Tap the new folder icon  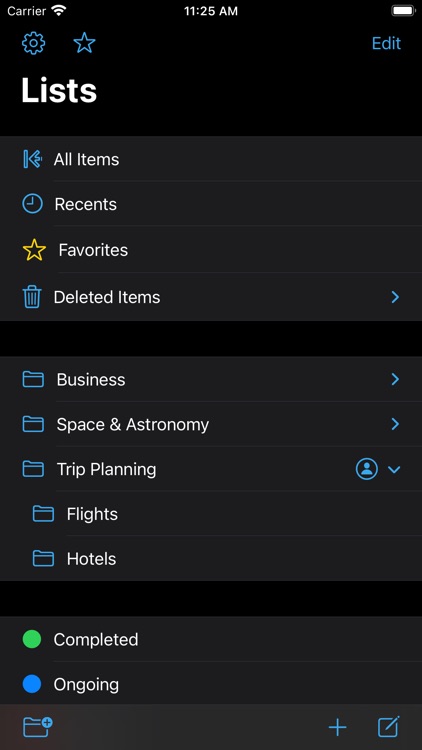[38, 727]
